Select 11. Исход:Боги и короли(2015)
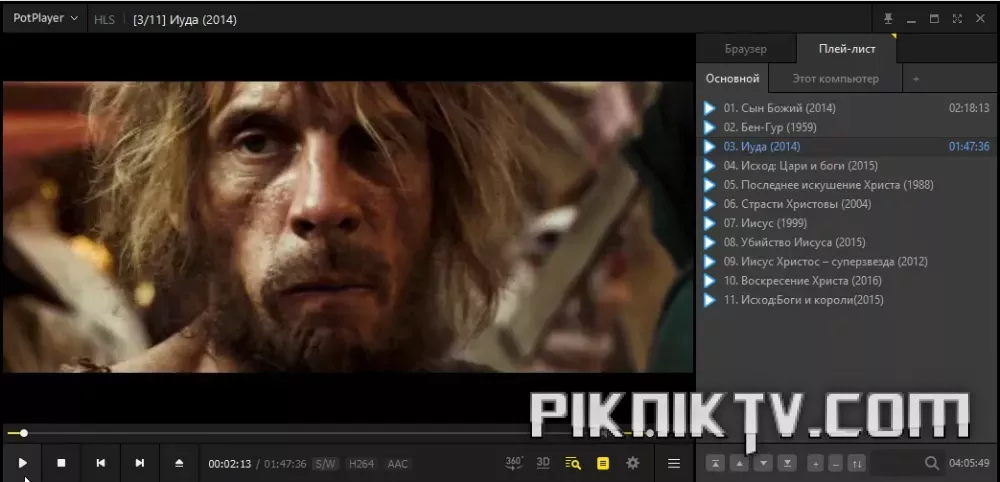 pyautogui.click(x=848, y=300)
